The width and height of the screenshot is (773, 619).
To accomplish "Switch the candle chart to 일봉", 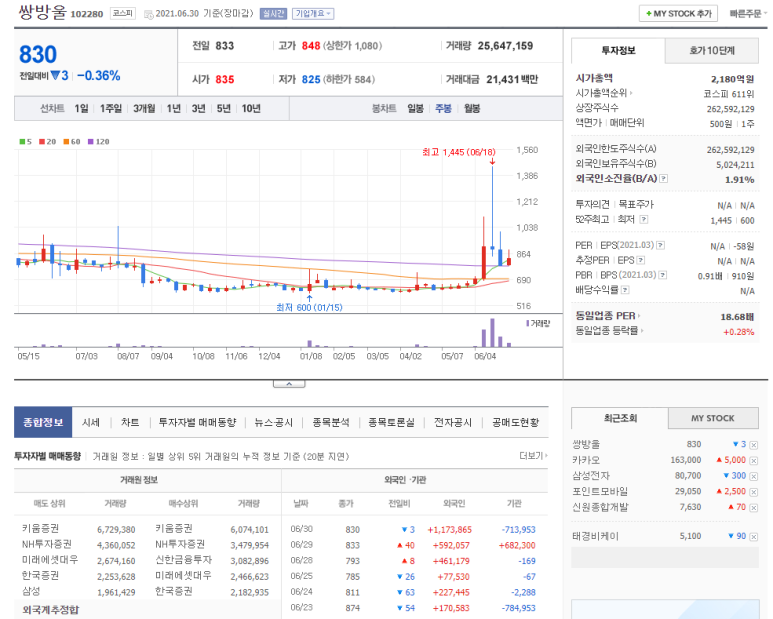I will pyautogui.click(x=415, y=108).
